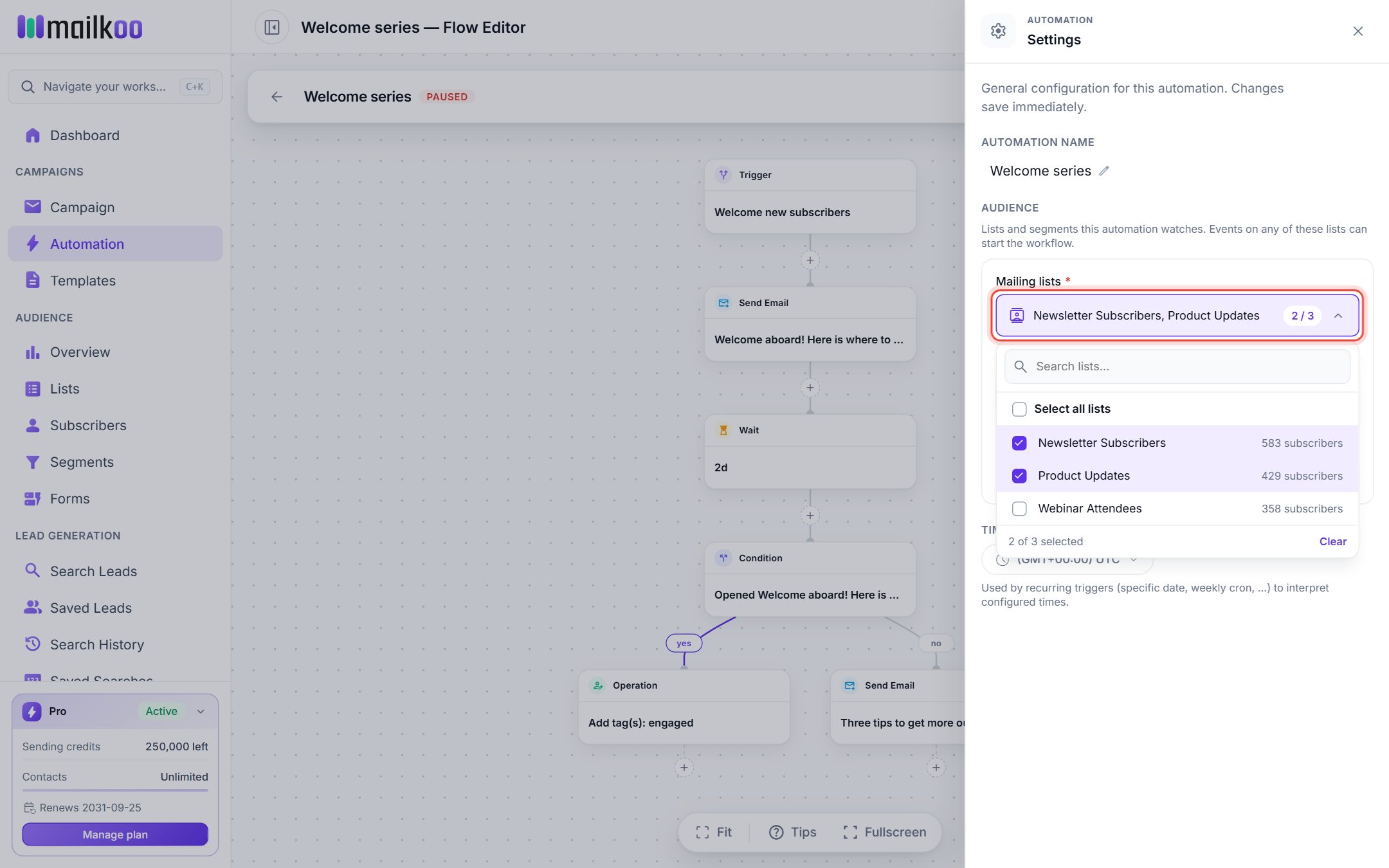Click the Search lists input field

pyautogui.click(x=1177, y=366)
